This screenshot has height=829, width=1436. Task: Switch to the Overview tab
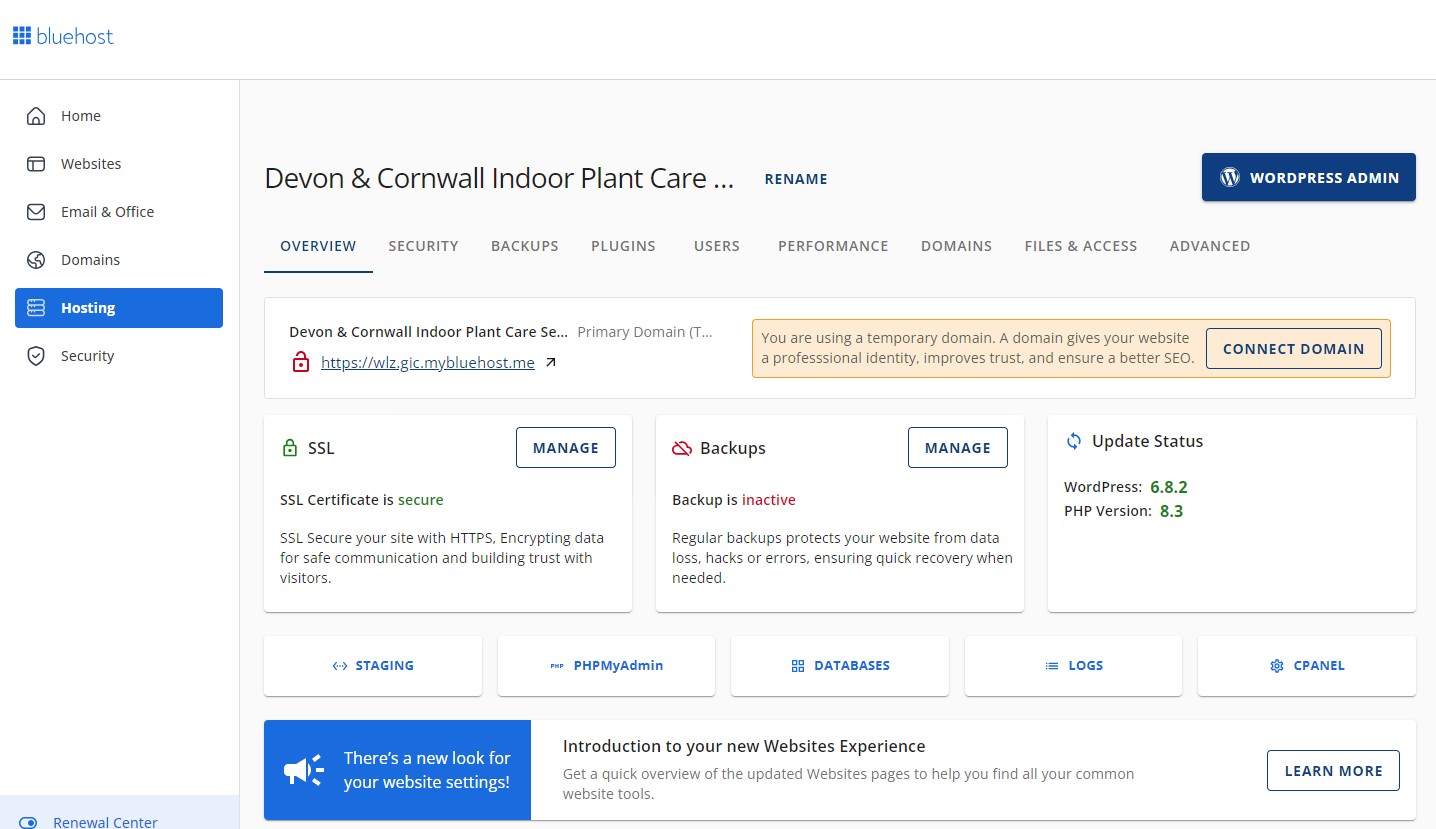[x=318, y=246]
